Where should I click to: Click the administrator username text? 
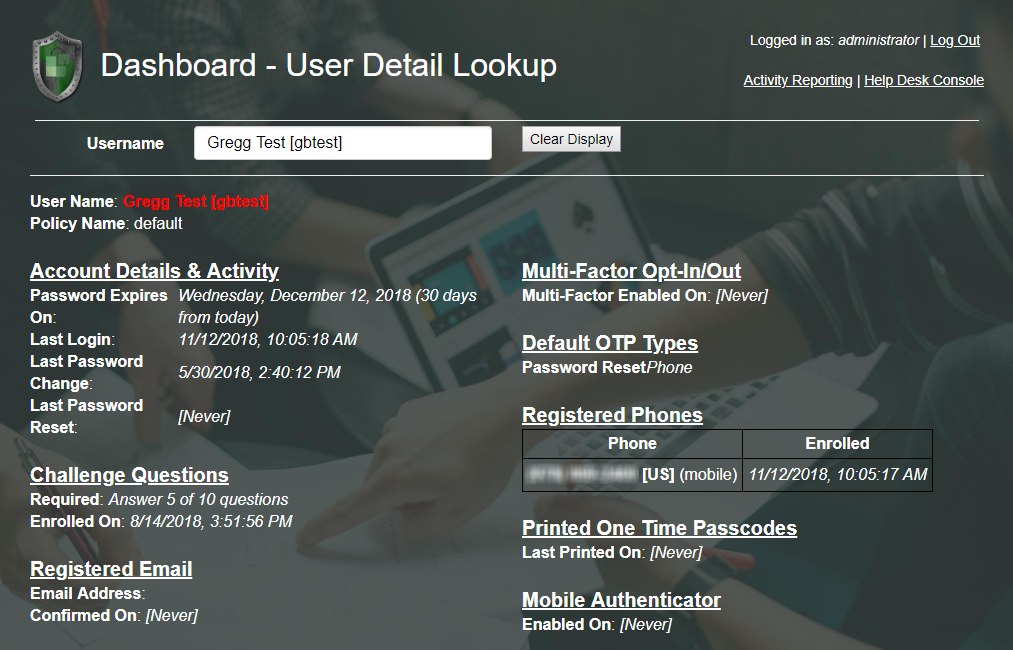[879, 40]
